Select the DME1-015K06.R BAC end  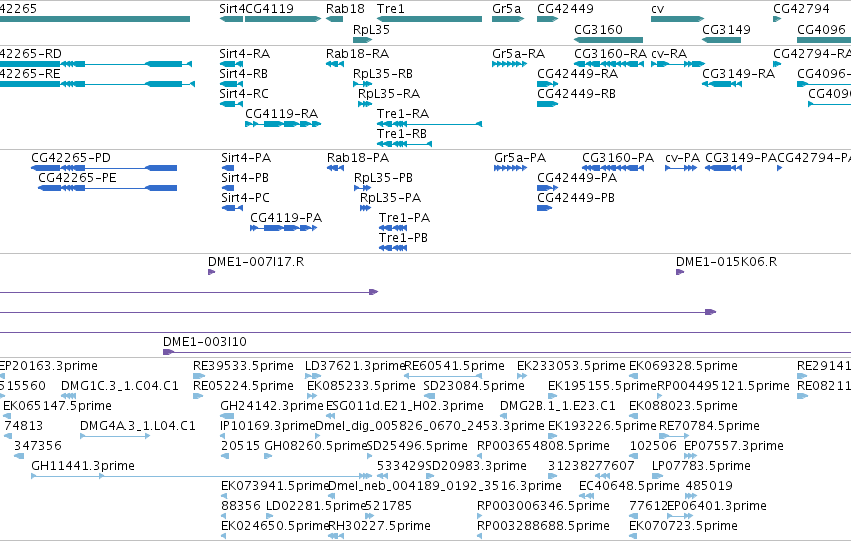[680, 272]
